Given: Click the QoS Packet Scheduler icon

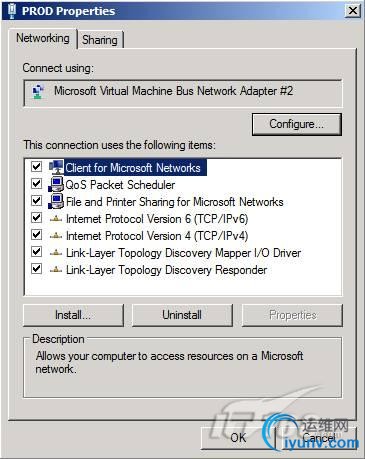Looking at the screenshot, I should pyautogui.click(x=56, y=184).
